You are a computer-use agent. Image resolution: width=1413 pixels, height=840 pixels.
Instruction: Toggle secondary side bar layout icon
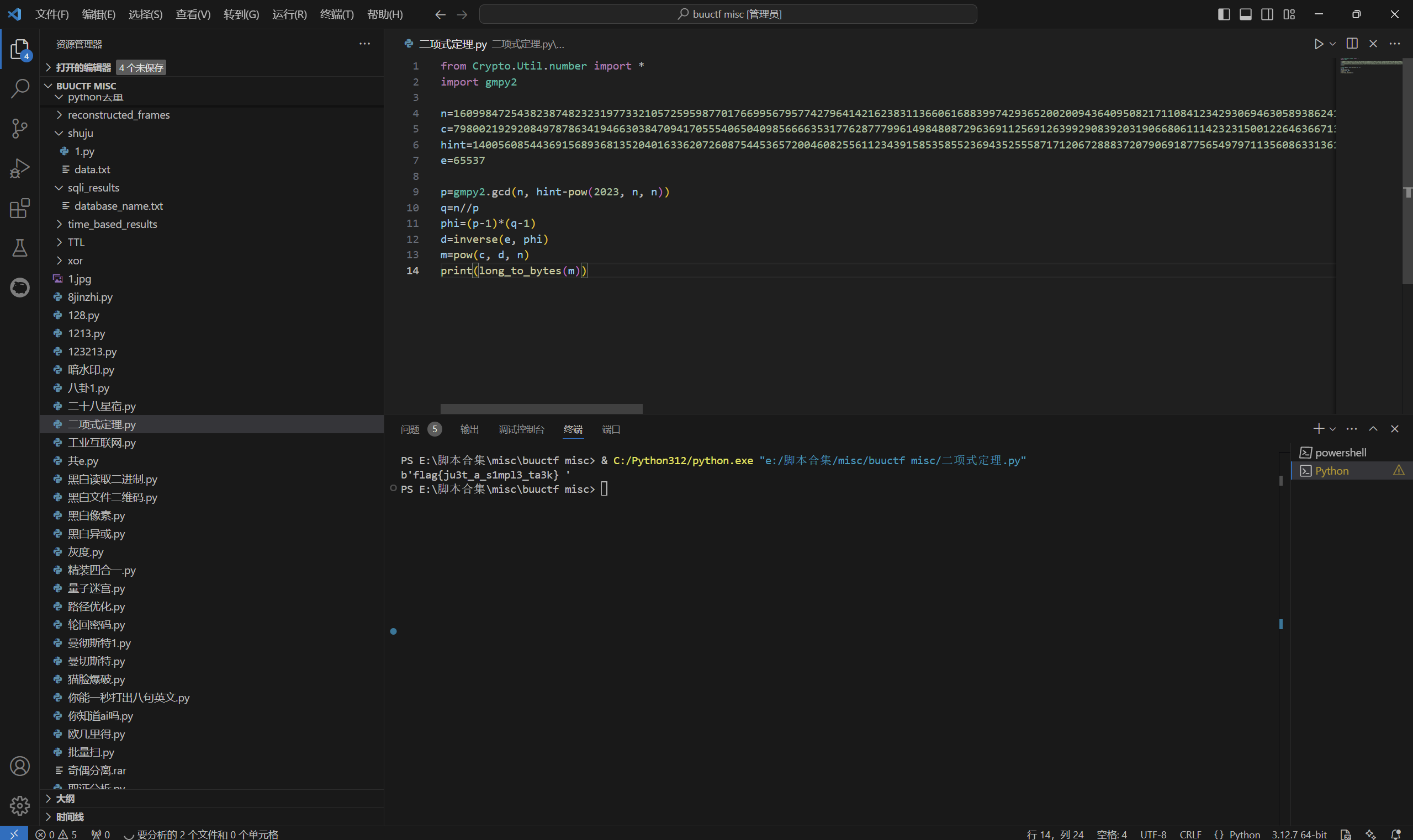1267,14
